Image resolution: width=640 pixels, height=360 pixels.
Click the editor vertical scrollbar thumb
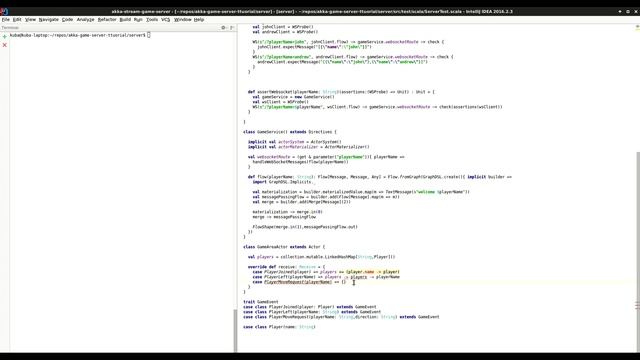638,251
